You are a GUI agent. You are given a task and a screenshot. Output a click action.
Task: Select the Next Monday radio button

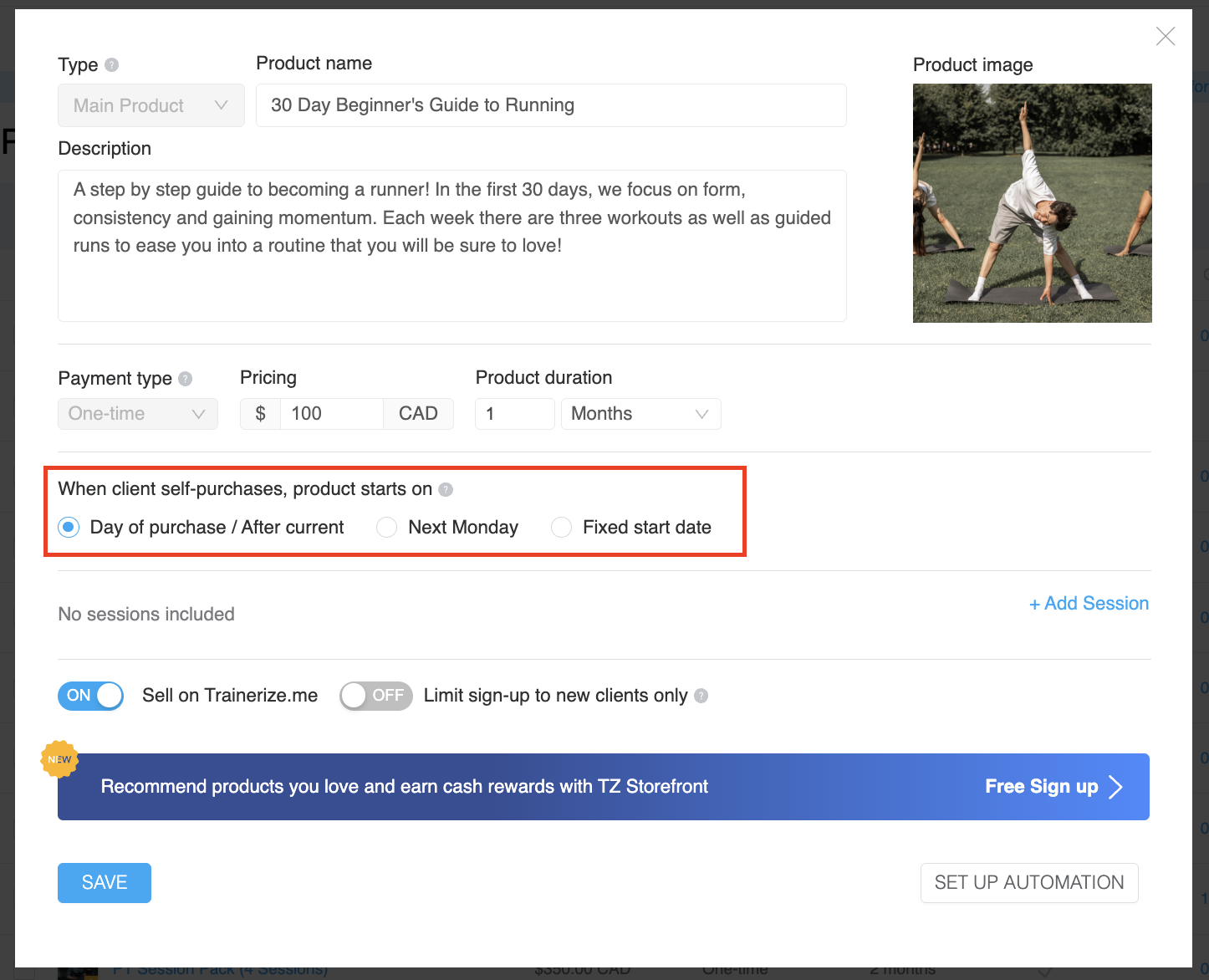click(386, 528)
